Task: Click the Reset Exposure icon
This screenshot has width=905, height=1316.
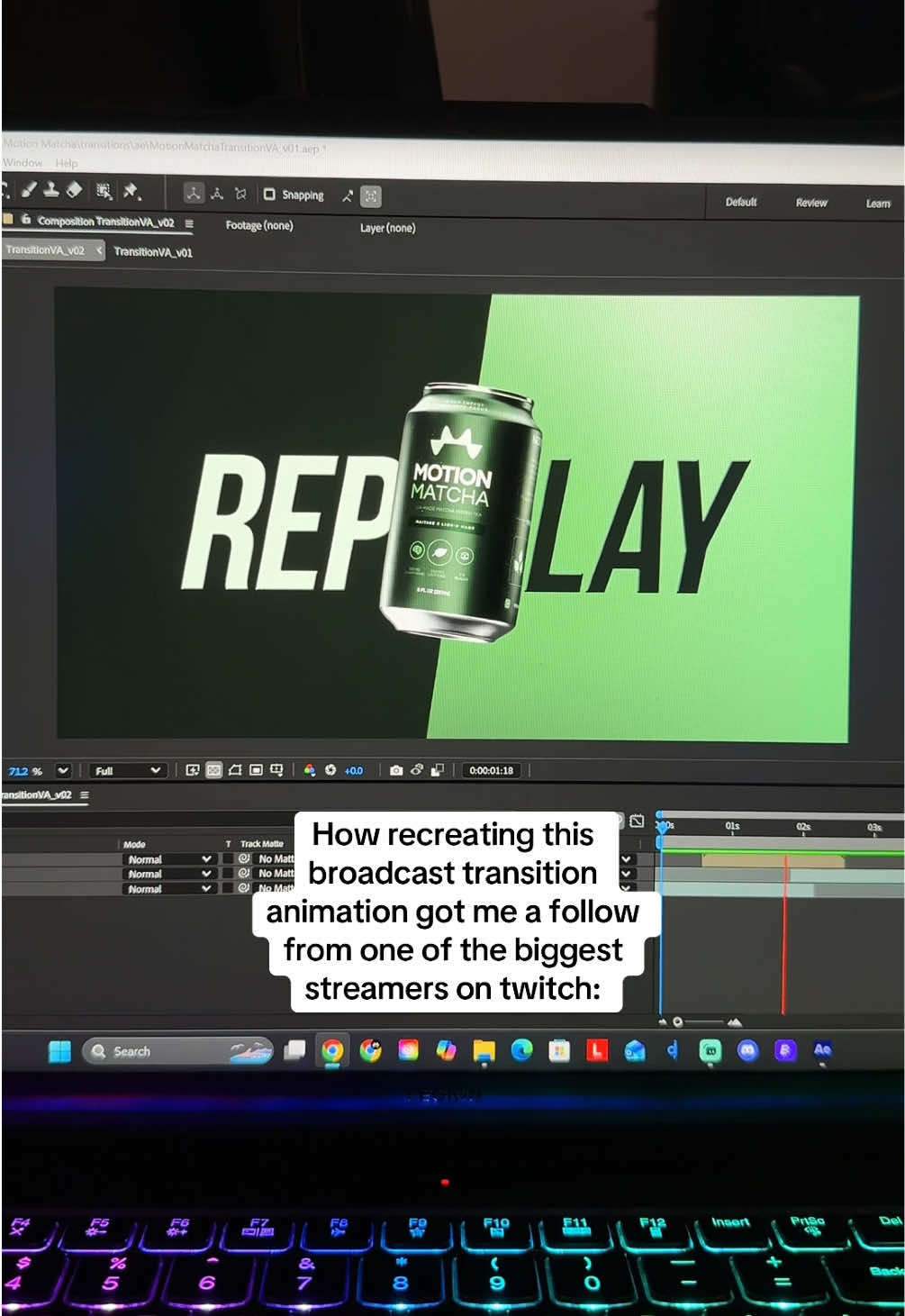Action: click(330, 770)
